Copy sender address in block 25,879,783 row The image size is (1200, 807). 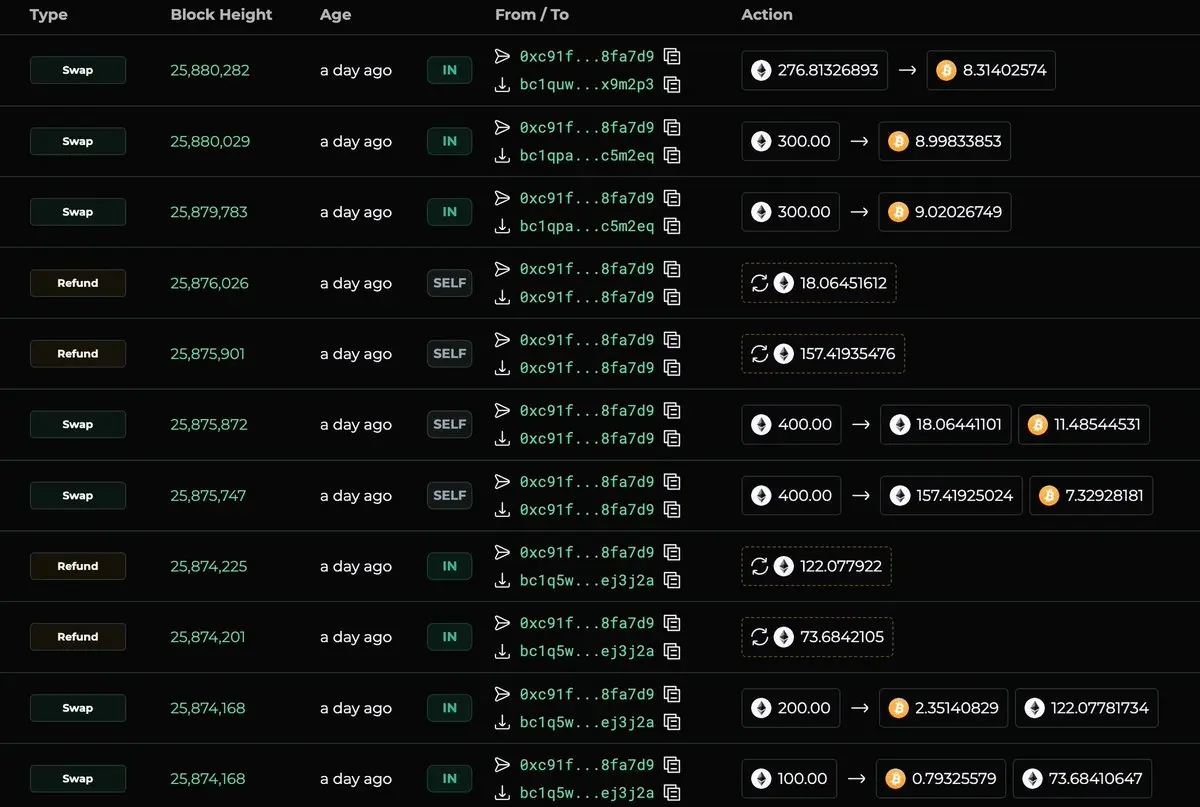pyautogui.click(x=672, y=198)
